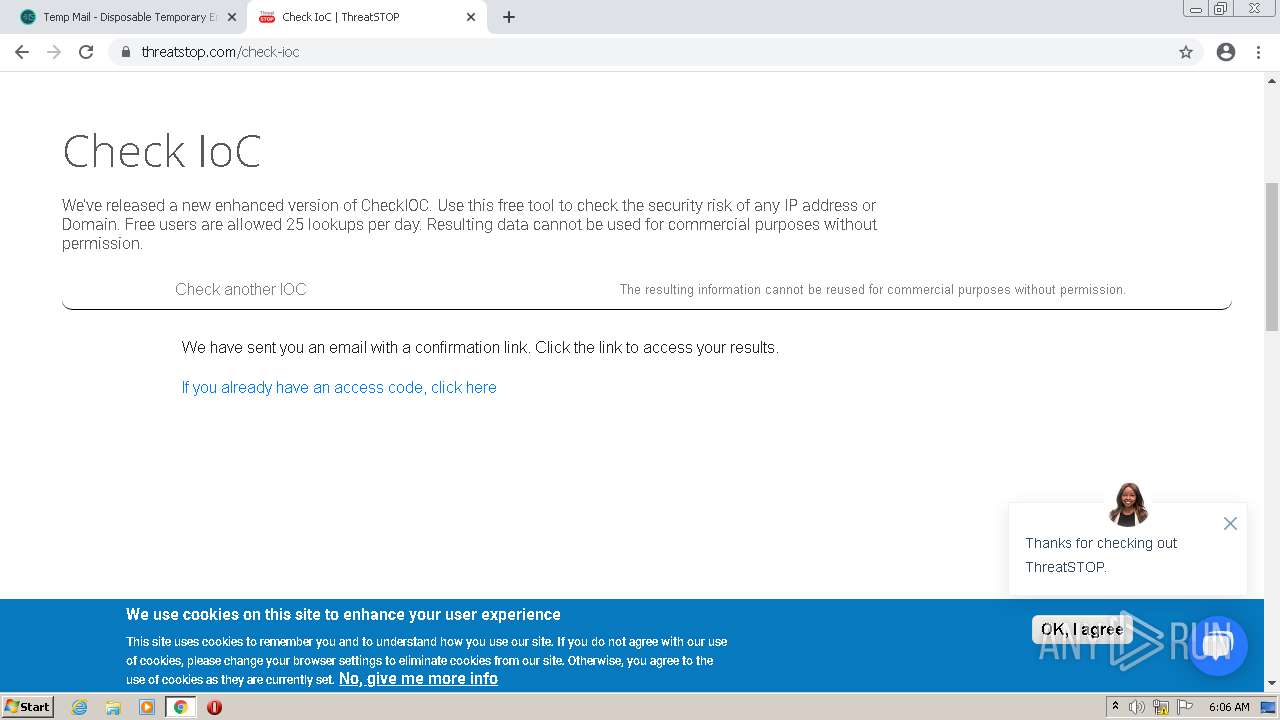Click the browser forward arrow

pos(54,52)
